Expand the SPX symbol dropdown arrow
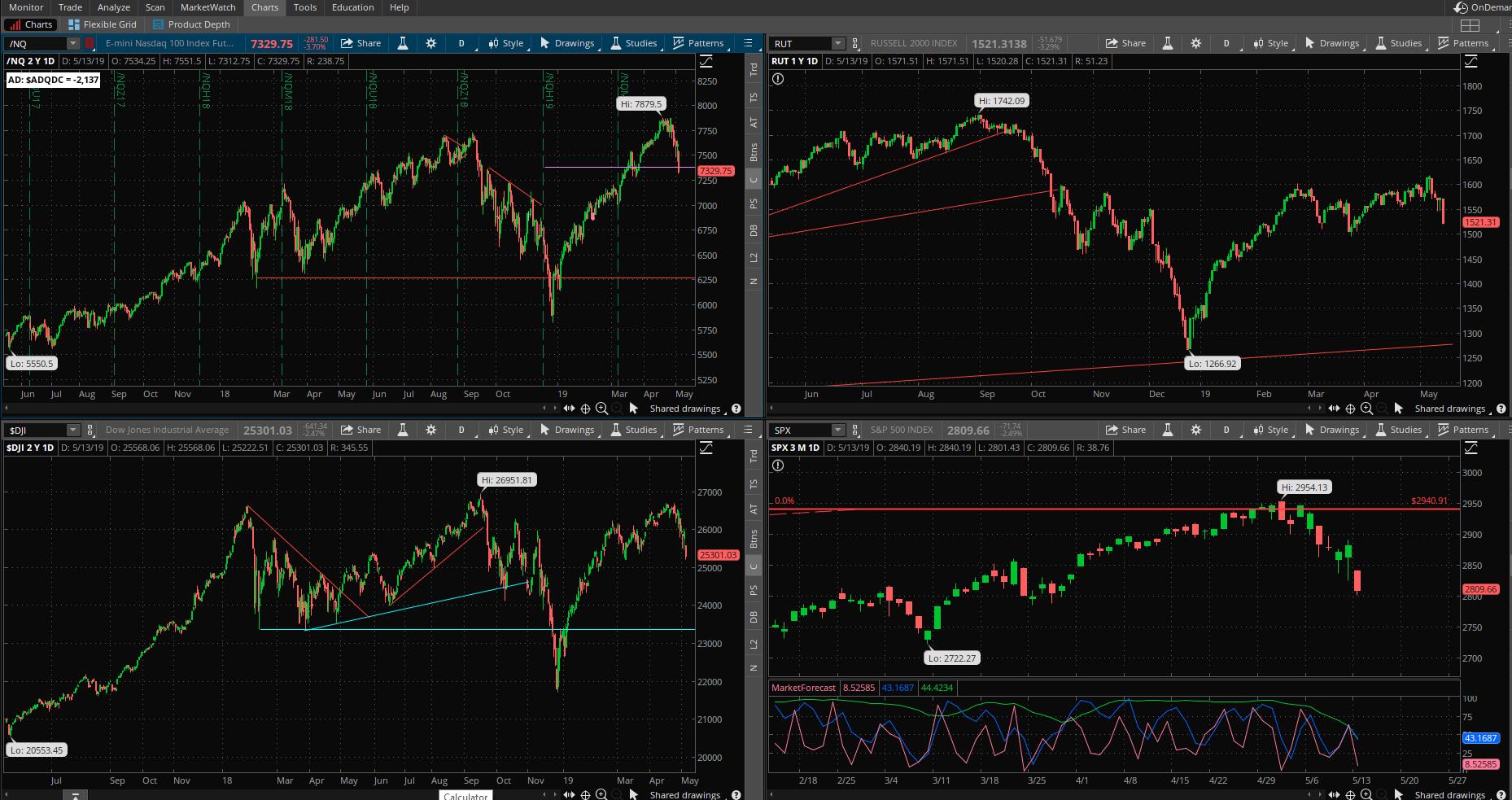This screenshot has width=1512, height=800. 837,430
